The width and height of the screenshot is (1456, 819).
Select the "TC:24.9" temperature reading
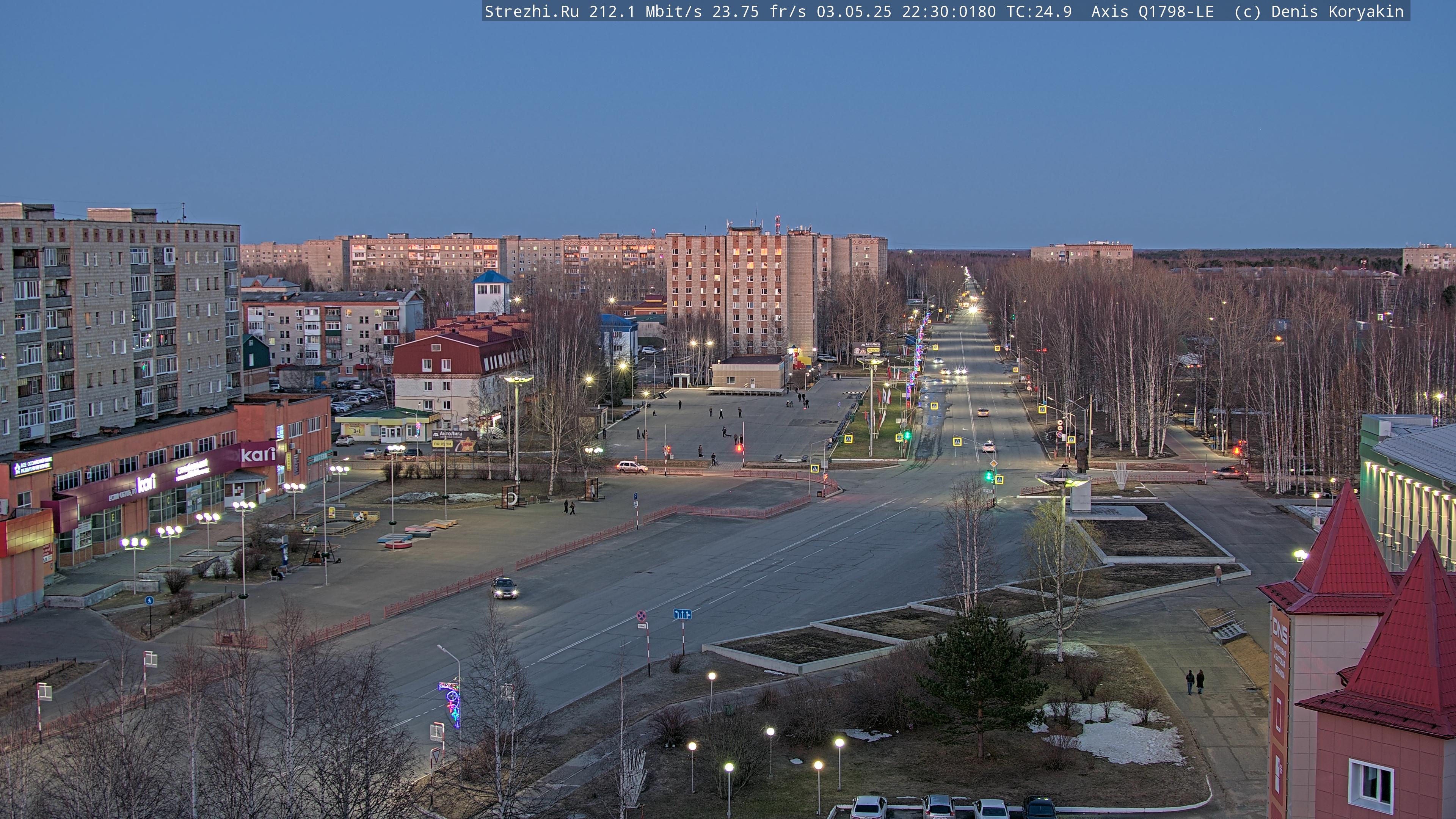click(x=1039, y=11)
